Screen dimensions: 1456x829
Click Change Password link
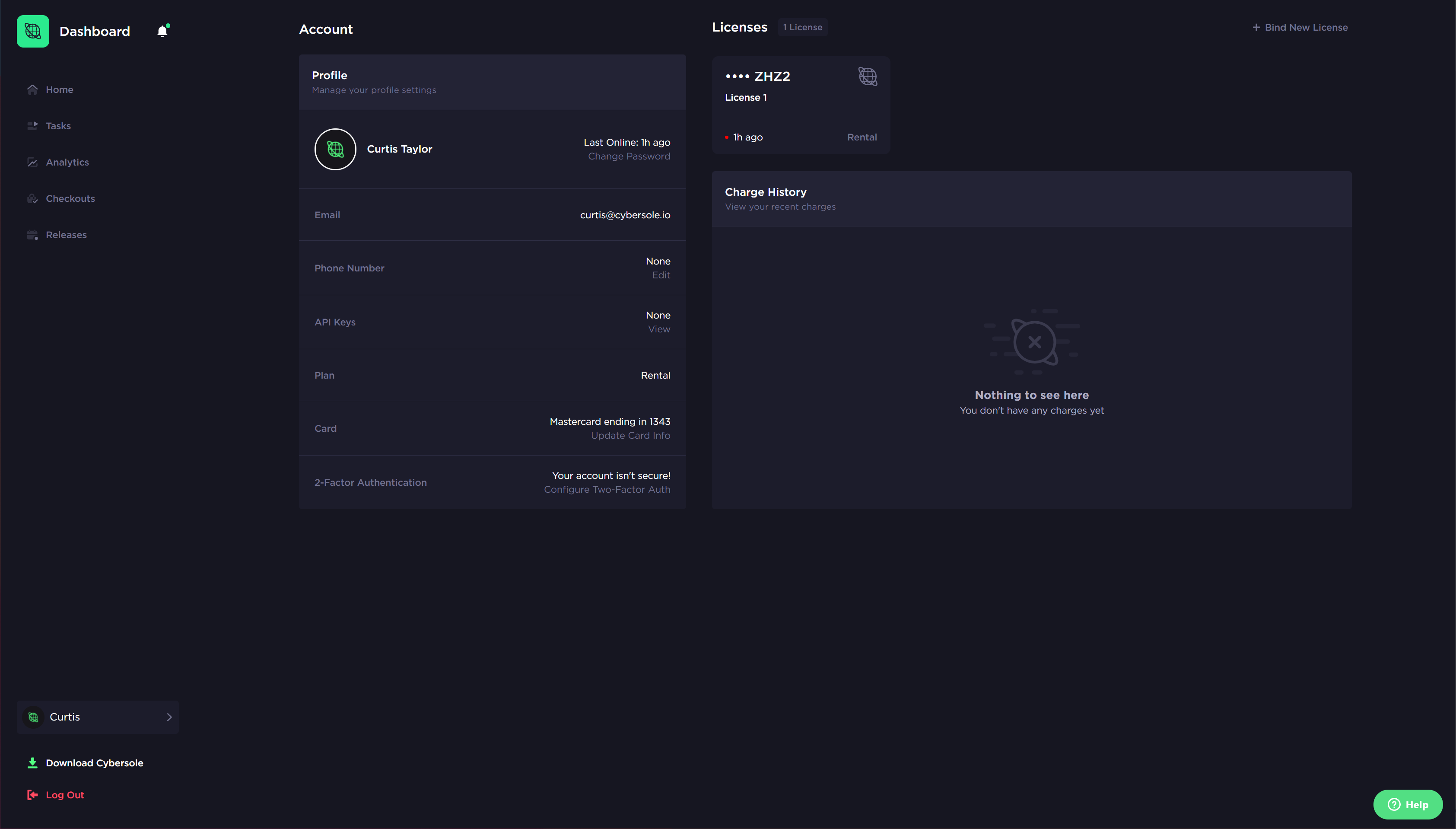click(x=629, y=156)
